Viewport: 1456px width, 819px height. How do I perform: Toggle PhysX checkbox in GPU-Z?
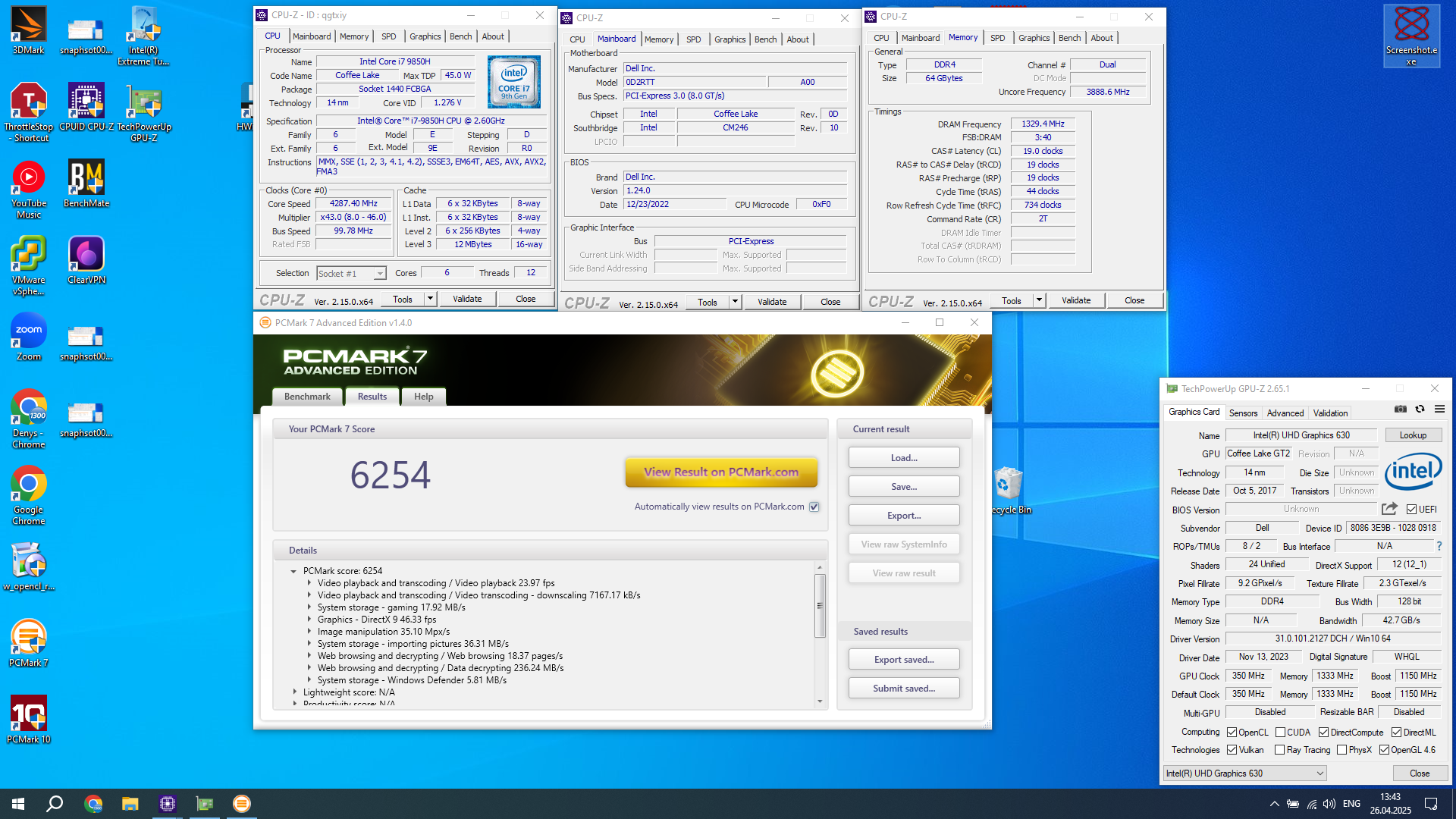pyautogui.click(x=1341, y=750)
